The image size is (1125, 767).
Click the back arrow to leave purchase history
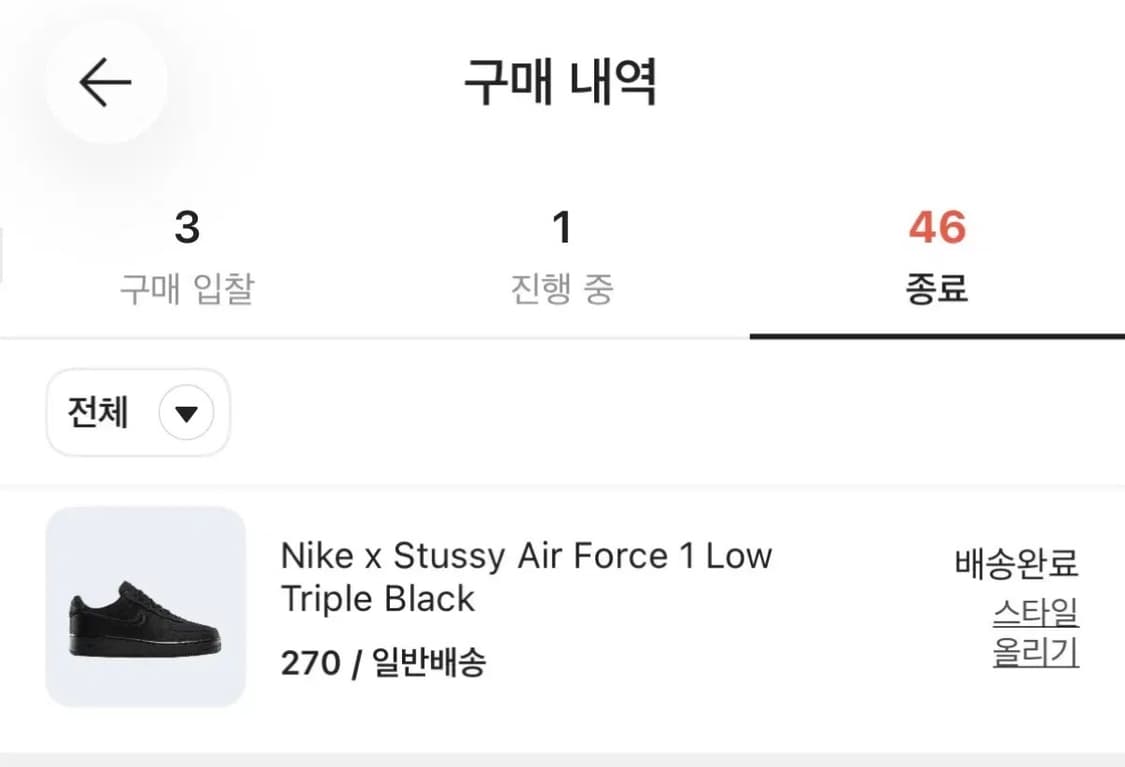click(x=105, y=82)
